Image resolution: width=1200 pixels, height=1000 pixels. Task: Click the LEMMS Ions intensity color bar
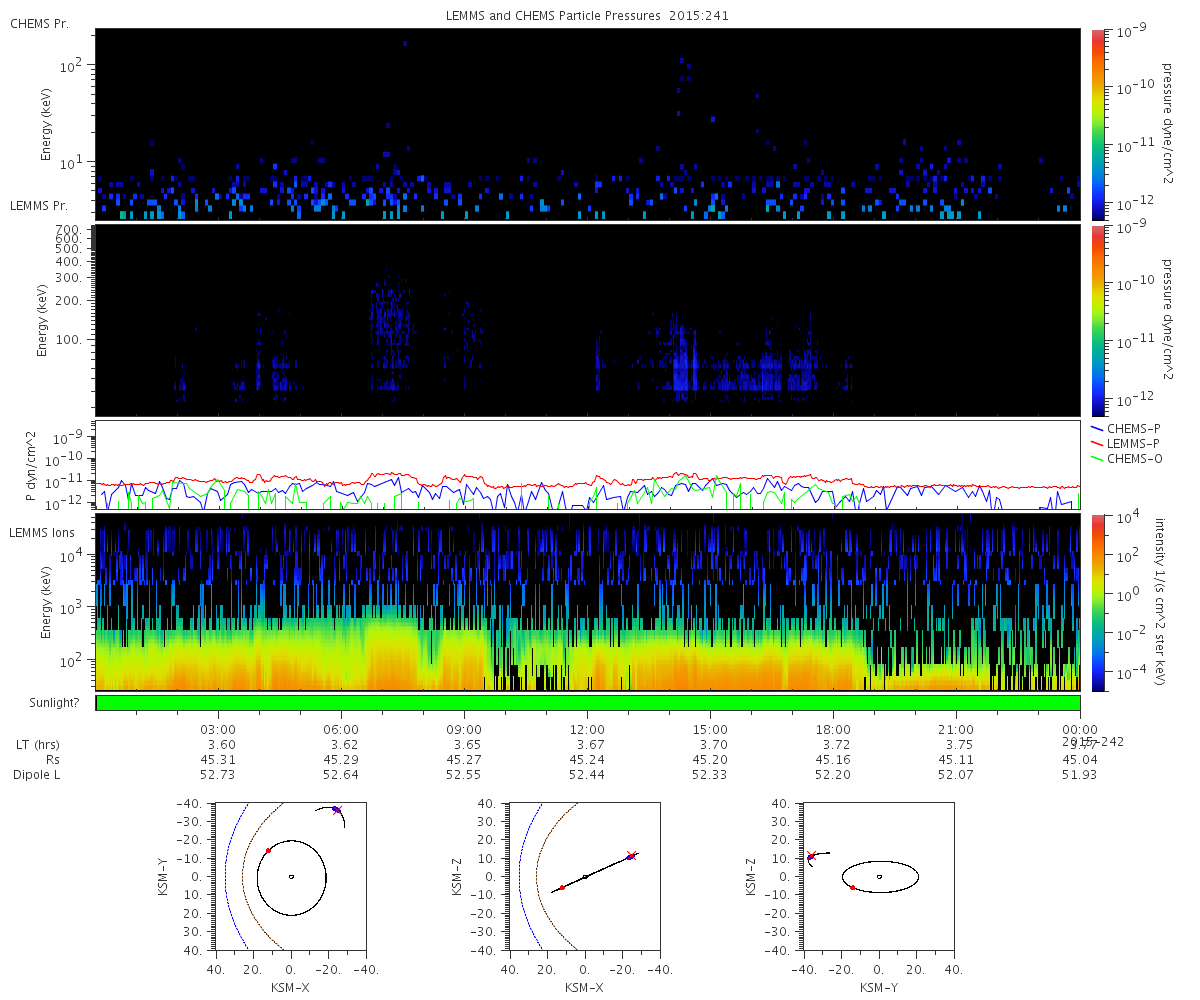point(1097,602)
